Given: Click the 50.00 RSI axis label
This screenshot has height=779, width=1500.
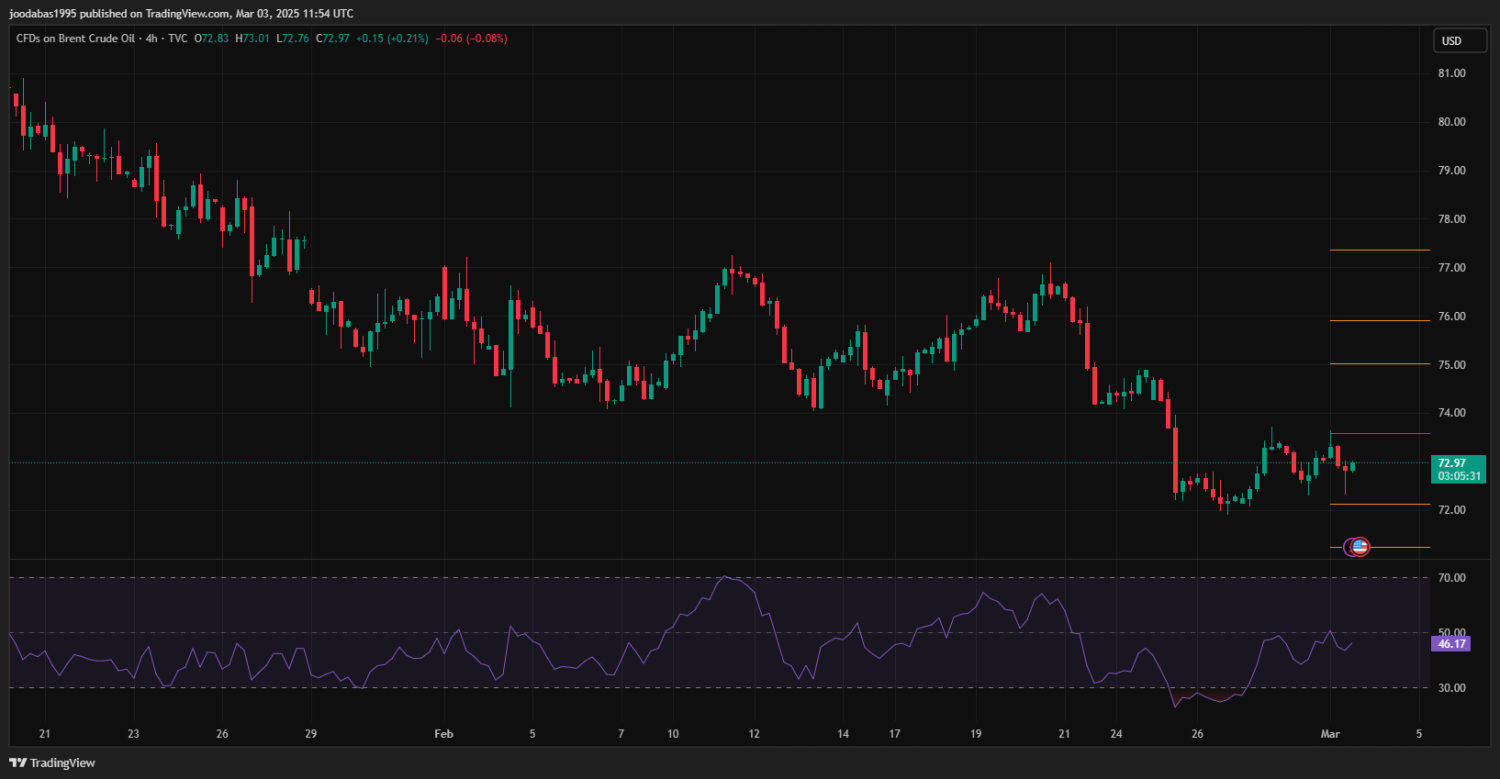Looking at the screenshot, I should (1451, 632).
